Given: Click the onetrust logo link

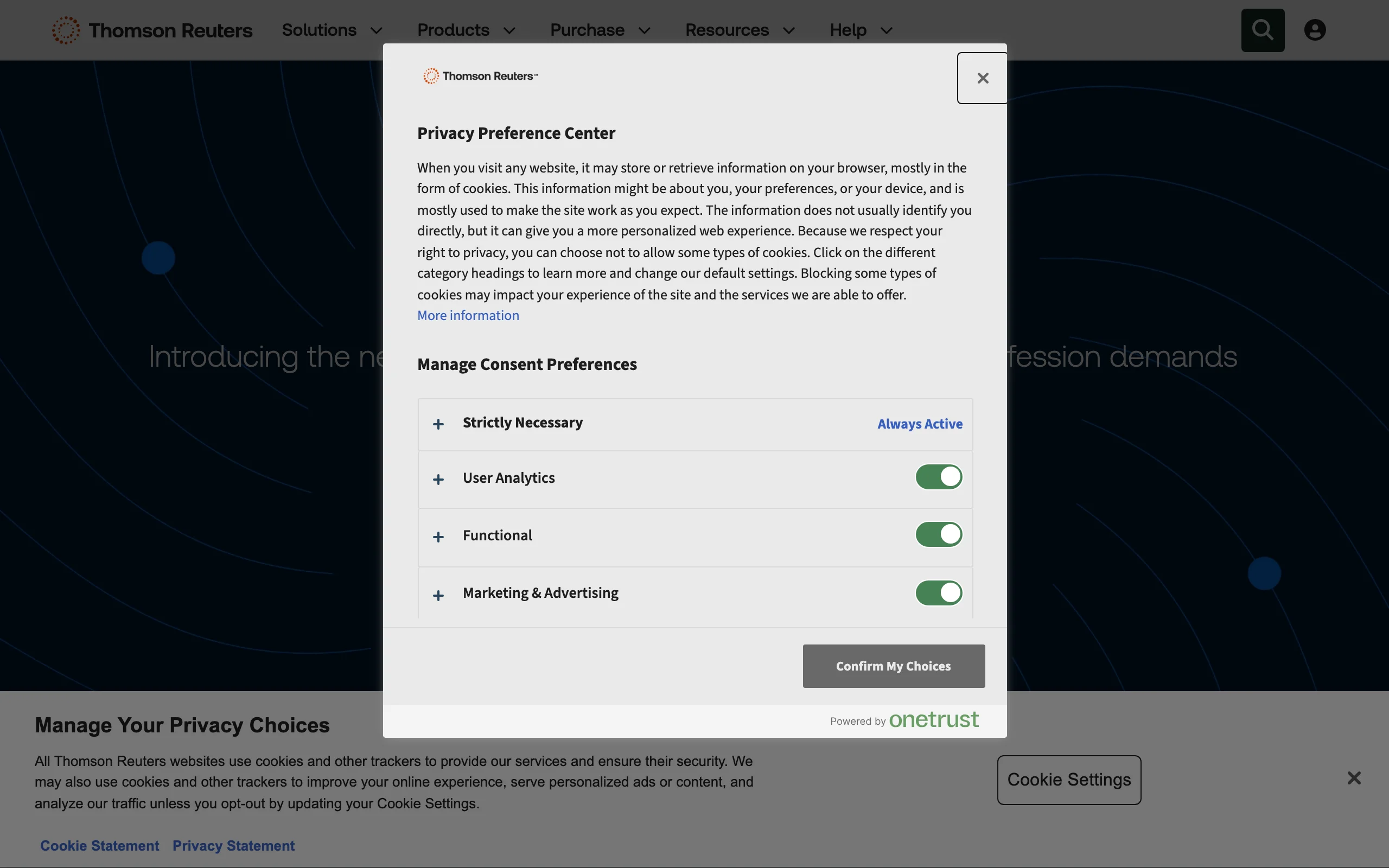Looking at the screenshot, I should [x=933, y=720].
